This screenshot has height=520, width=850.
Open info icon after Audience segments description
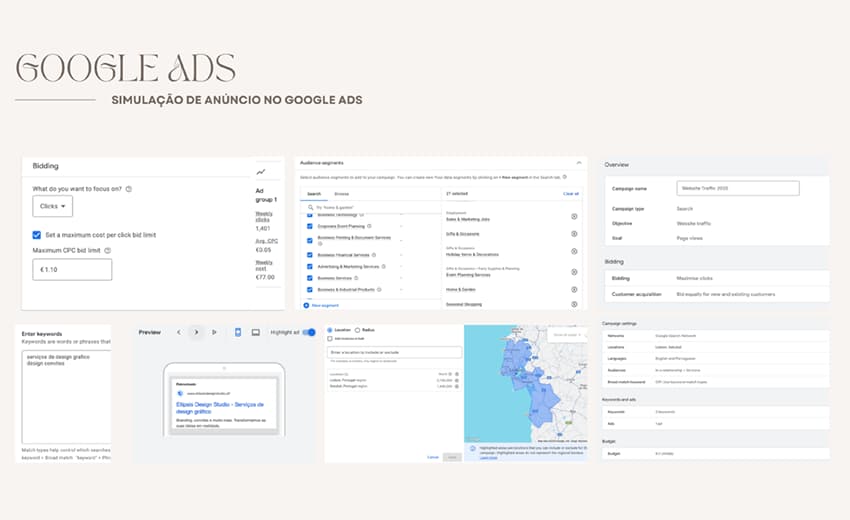(x=565, y=177)
